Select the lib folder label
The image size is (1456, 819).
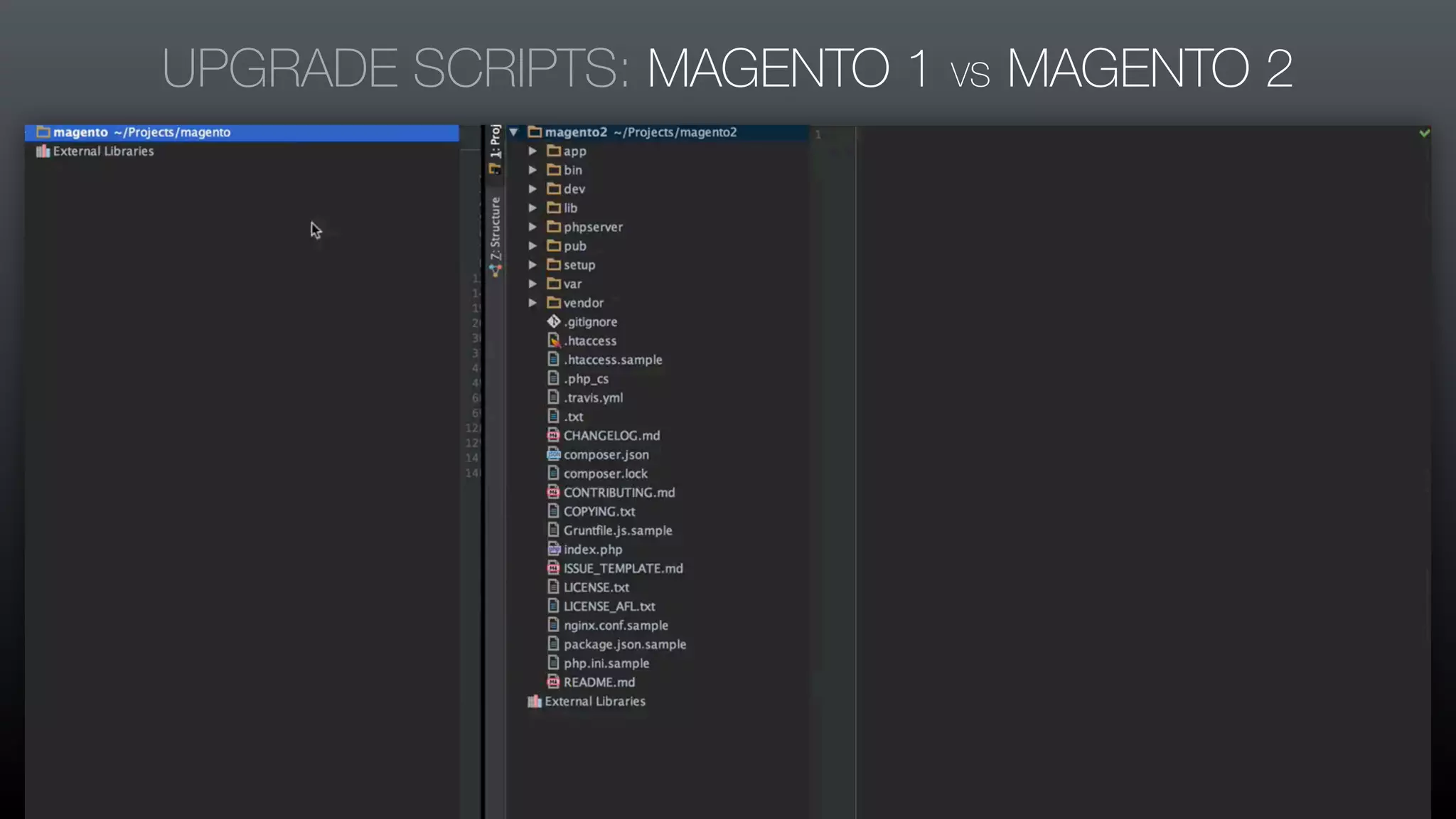[x=570, y=208]
